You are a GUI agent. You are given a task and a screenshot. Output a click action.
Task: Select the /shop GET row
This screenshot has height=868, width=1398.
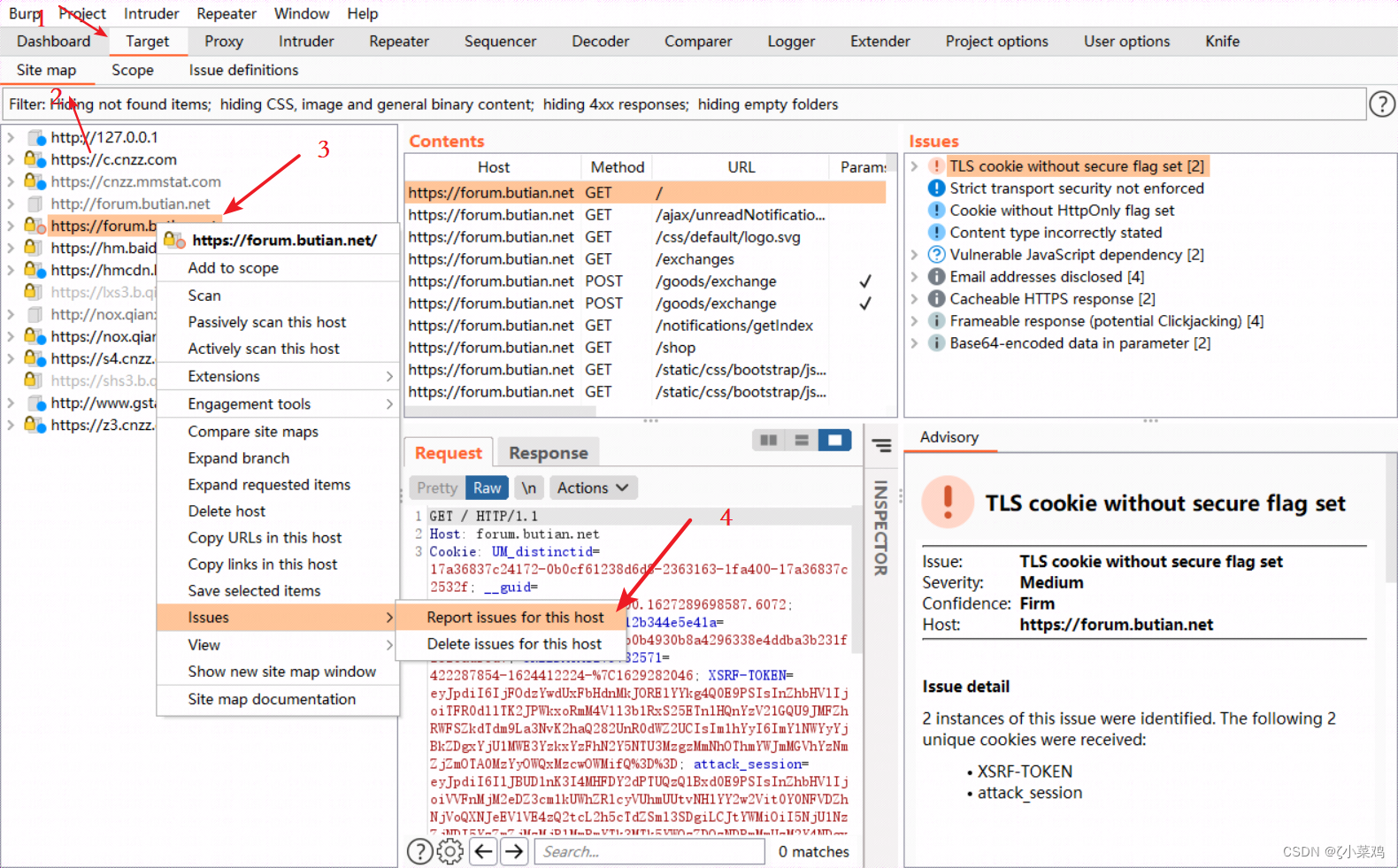point(646,348)
